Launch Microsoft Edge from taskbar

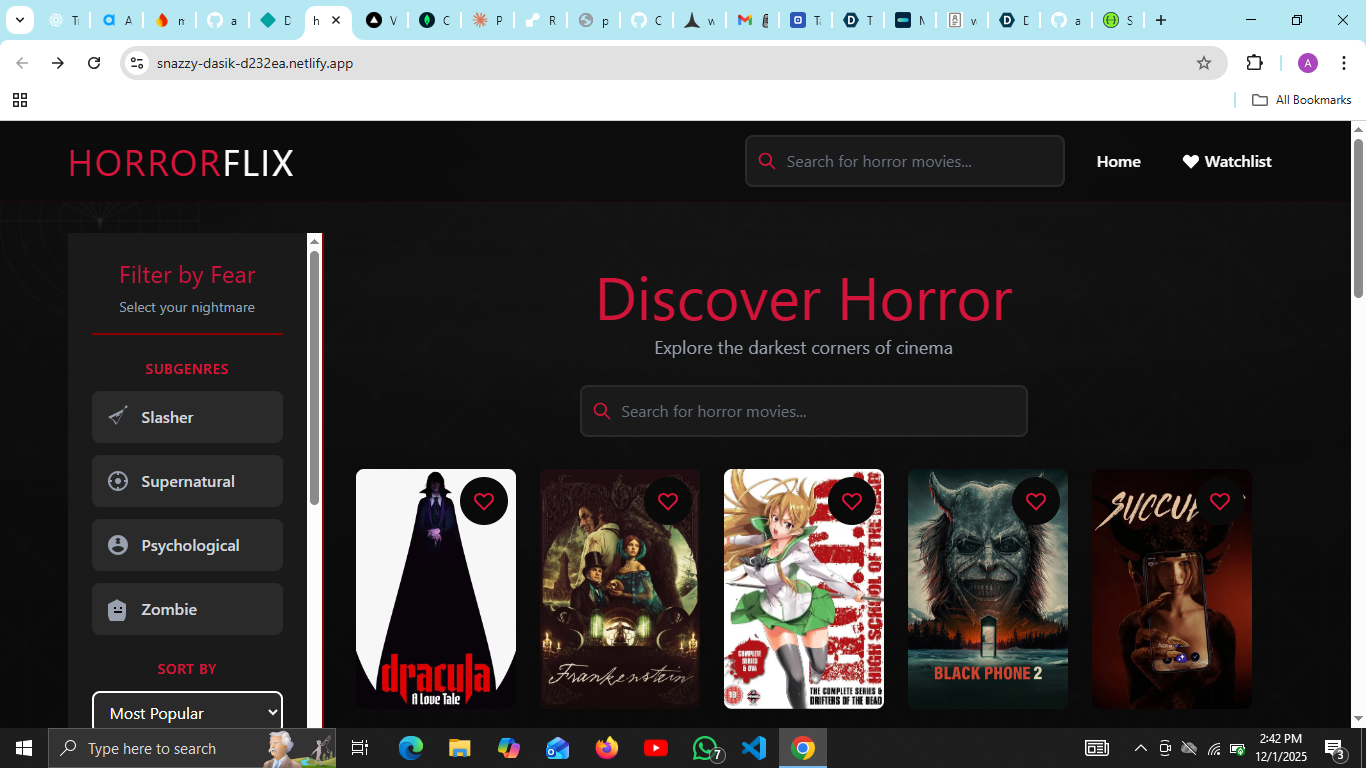(x=410, y=748)
